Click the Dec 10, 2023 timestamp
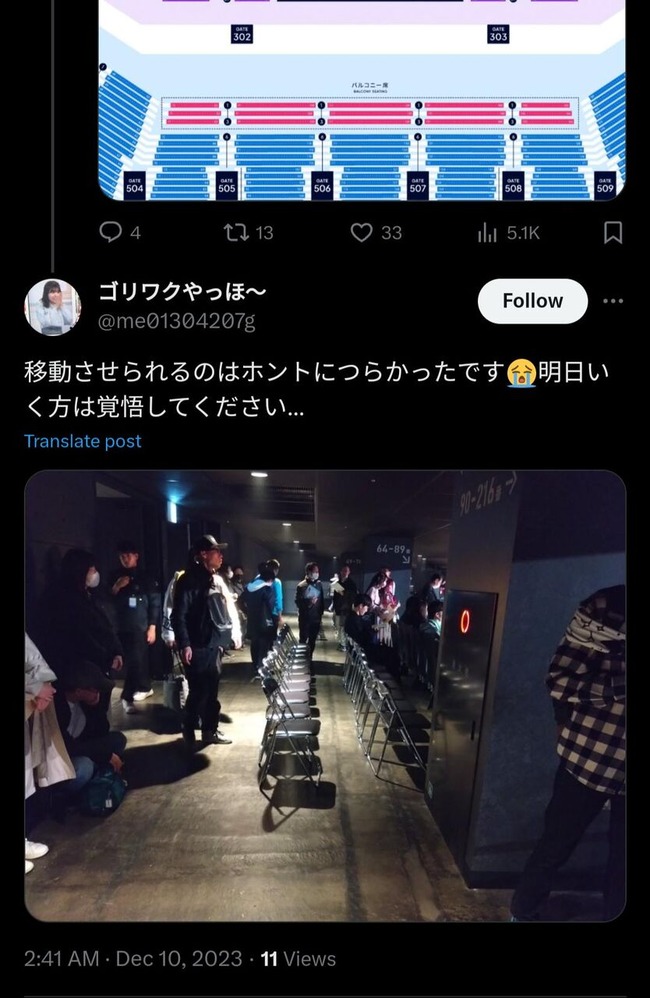 click(x=179, y=959)
